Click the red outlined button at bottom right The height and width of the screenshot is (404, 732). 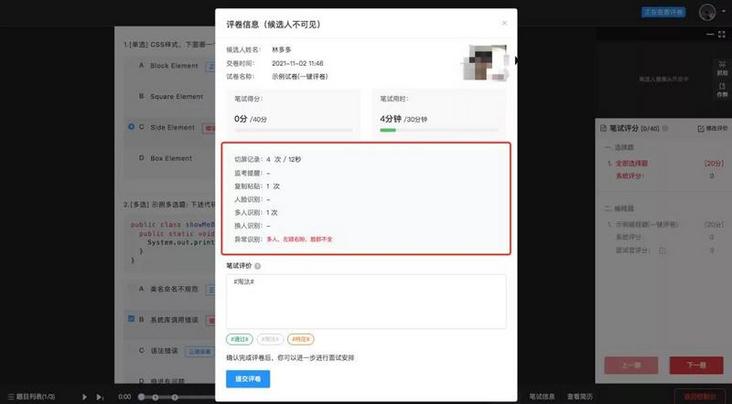point(699,397)
